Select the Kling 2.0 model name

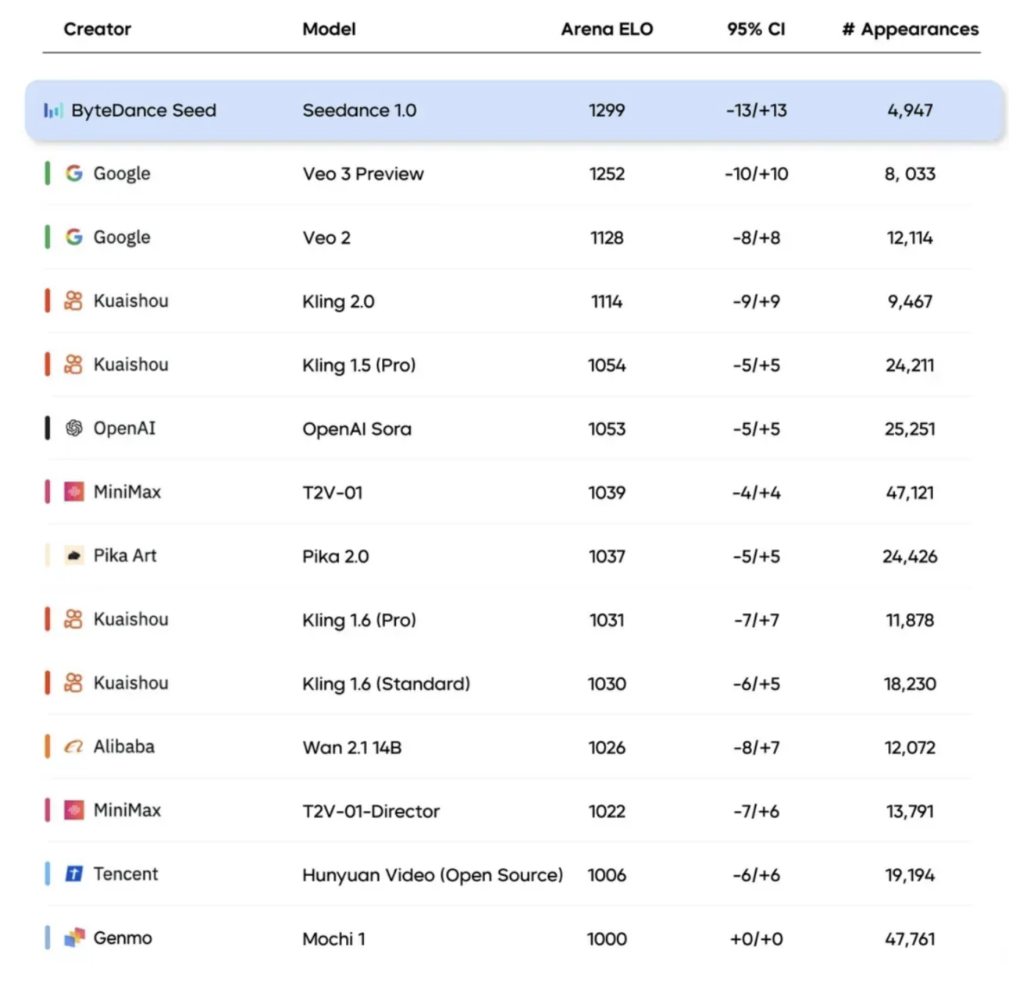[338, 301]
